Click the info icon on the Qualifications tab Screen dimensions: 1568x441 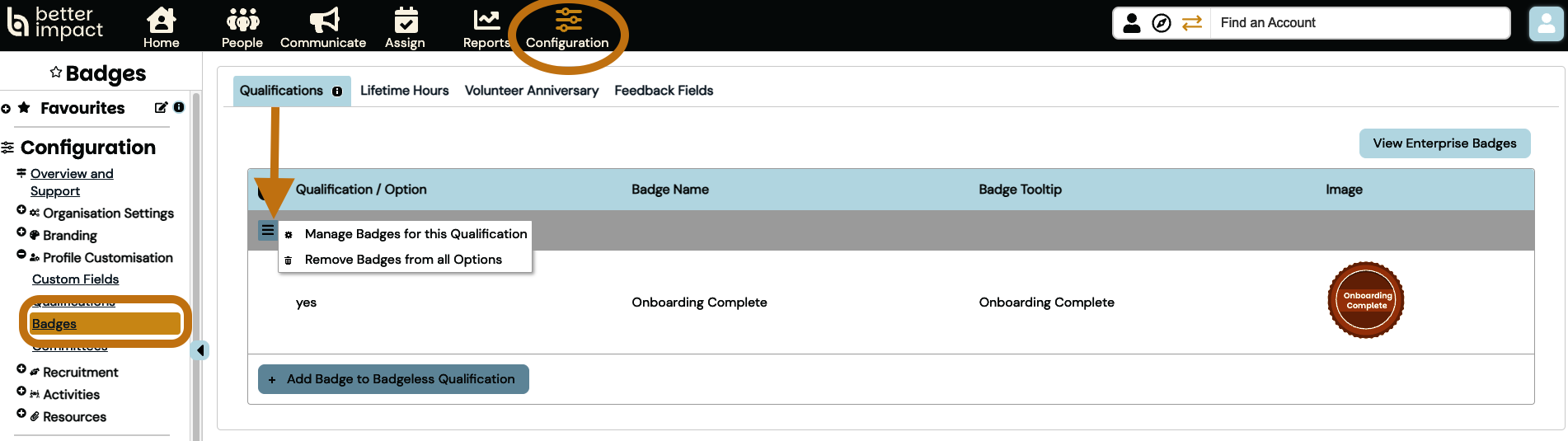point(337,91)
